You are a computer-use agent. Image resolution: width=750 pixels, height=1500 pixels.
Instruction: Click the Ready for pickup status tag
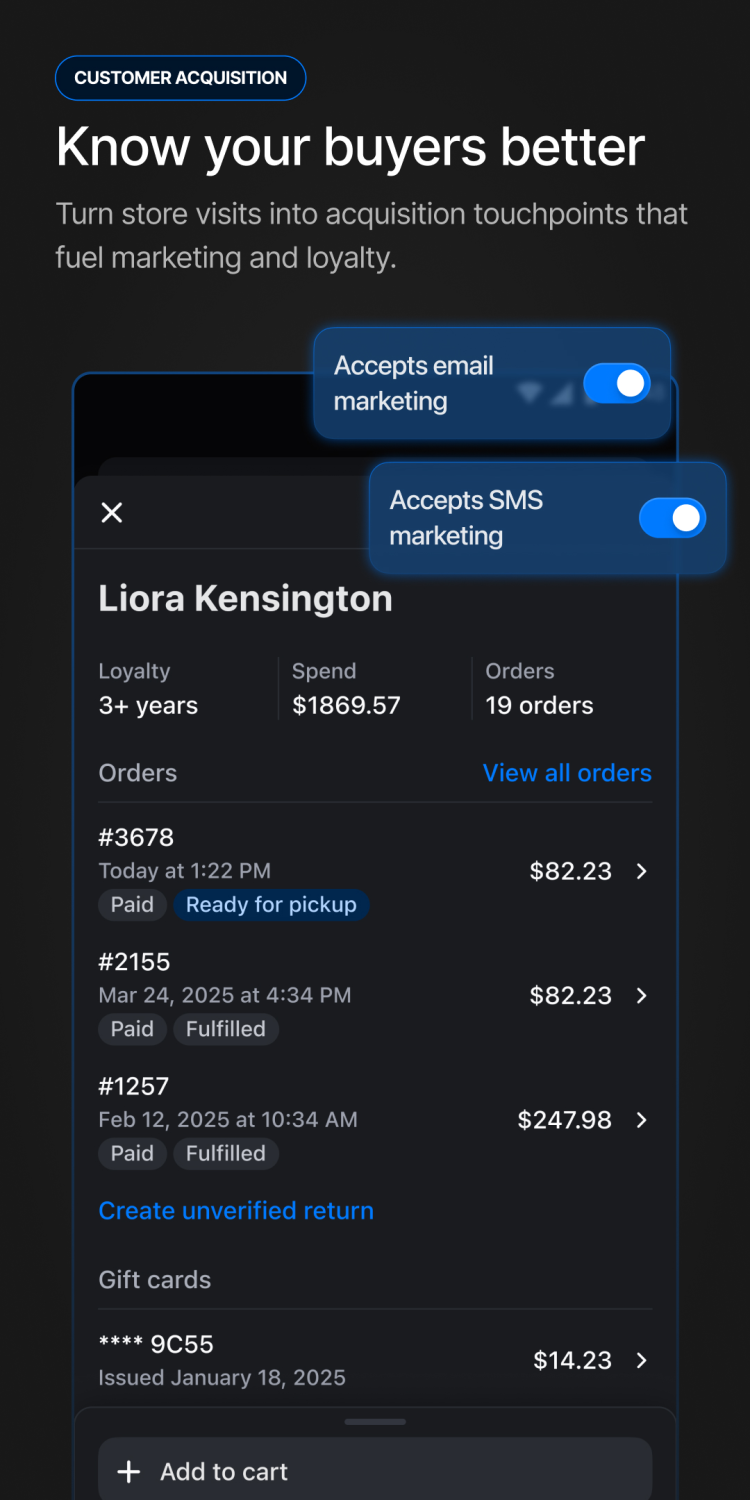click(x=271, y=905)
